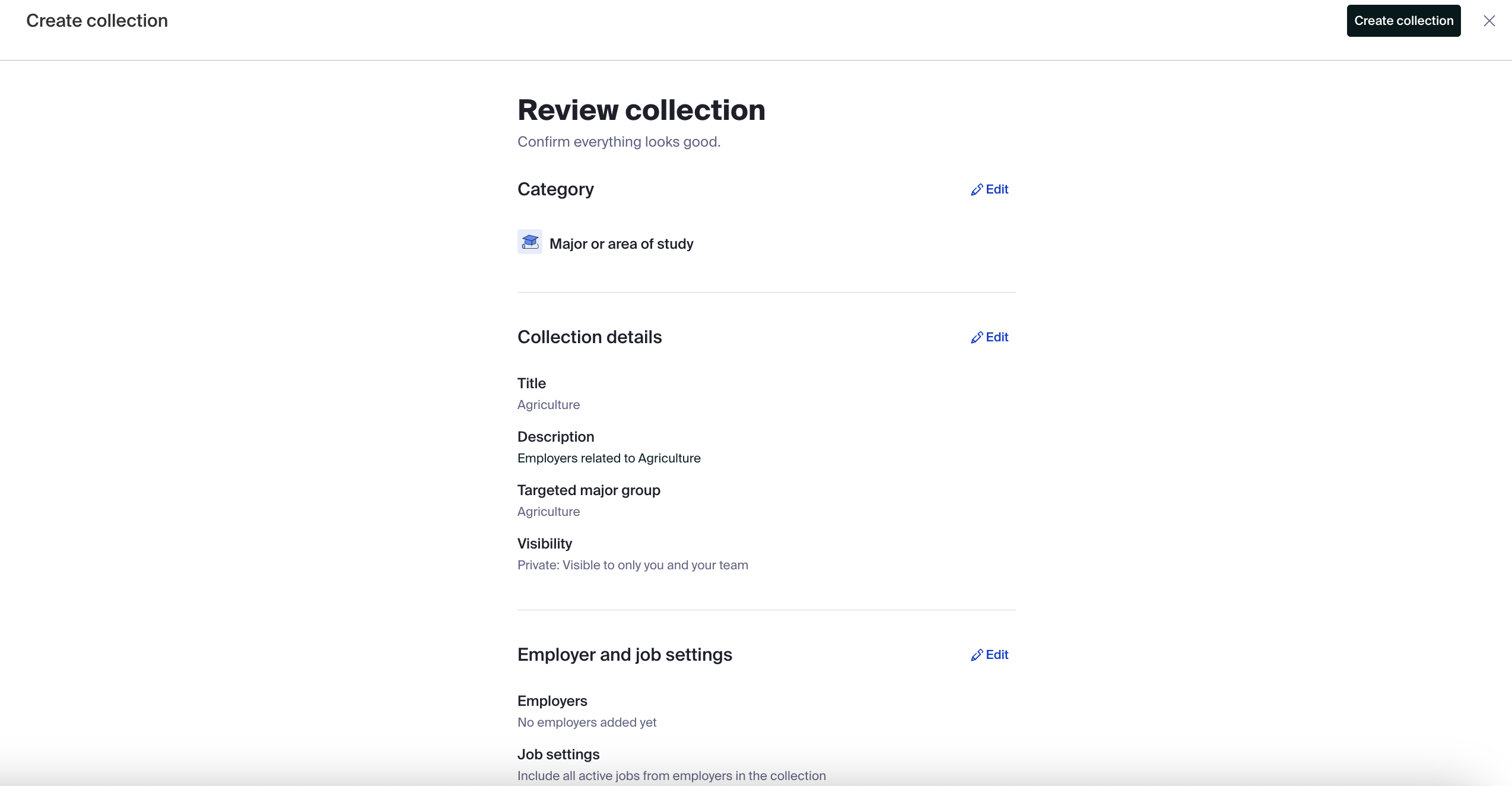Screen dimensions: 1512x786
Task: Click the Create collection header title
Action: 97,21
